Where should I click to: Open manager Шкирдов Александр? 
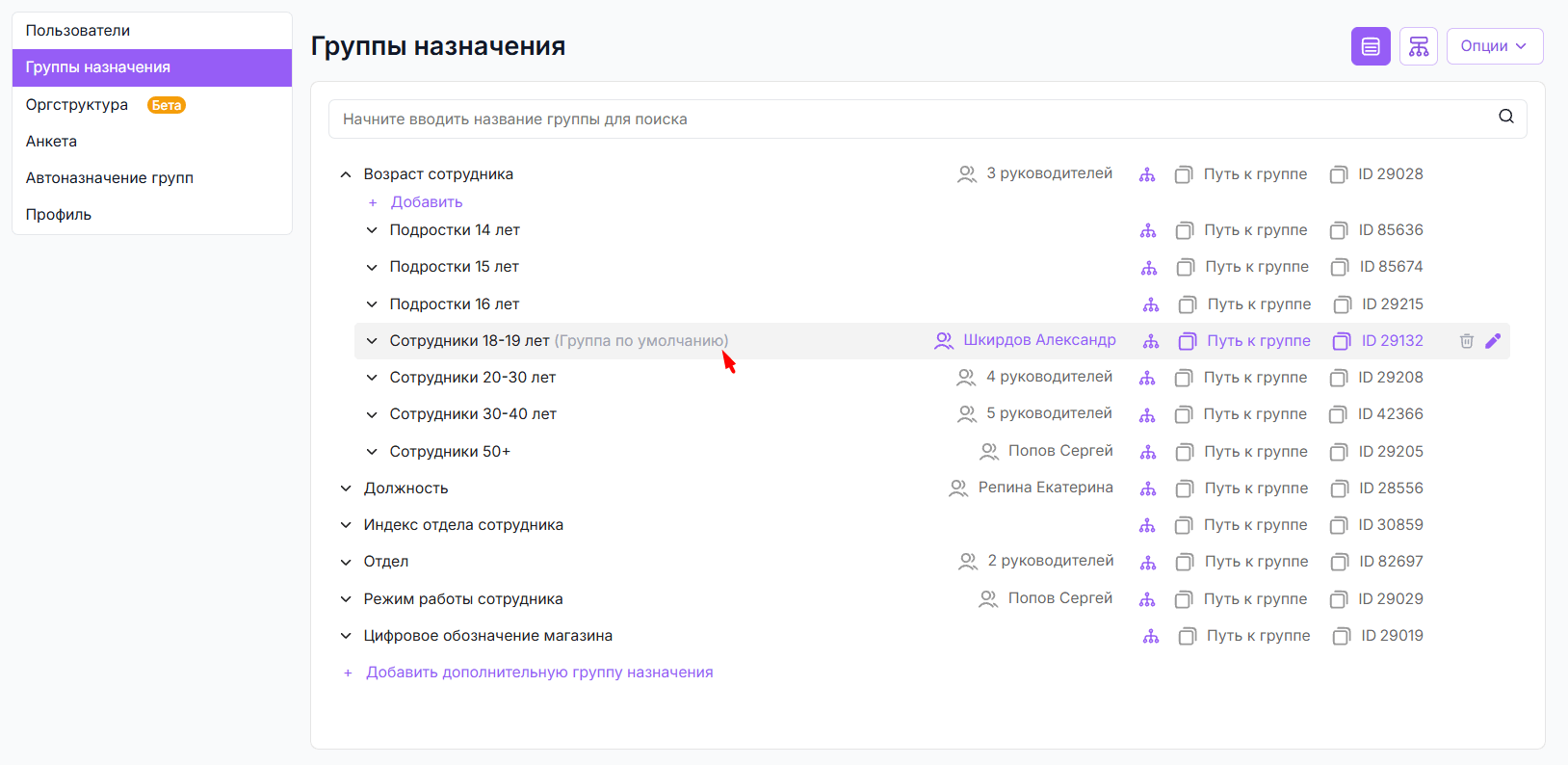(x=1026, y=341)
